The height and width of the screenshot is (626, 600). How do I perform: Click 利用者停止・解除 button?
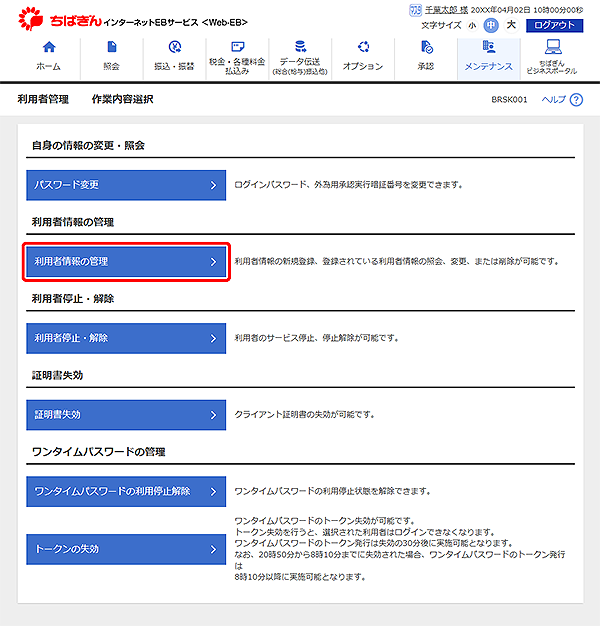click(x=126, y=338)
